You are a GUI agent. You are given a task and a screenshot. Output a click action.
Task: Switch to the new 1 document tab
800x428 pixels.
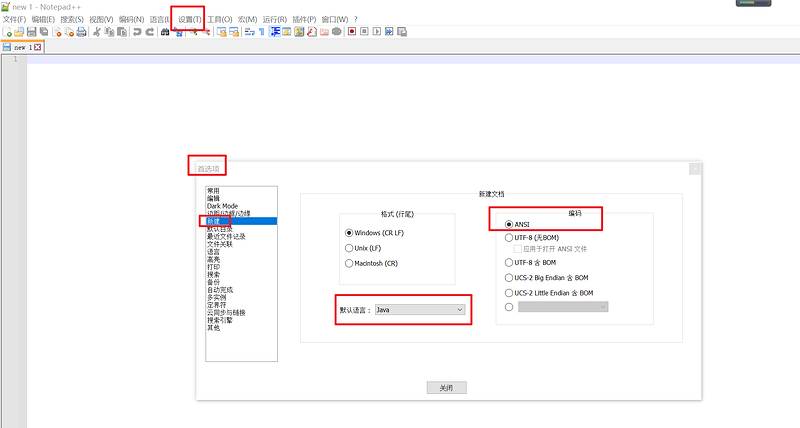tap(22, 47)
